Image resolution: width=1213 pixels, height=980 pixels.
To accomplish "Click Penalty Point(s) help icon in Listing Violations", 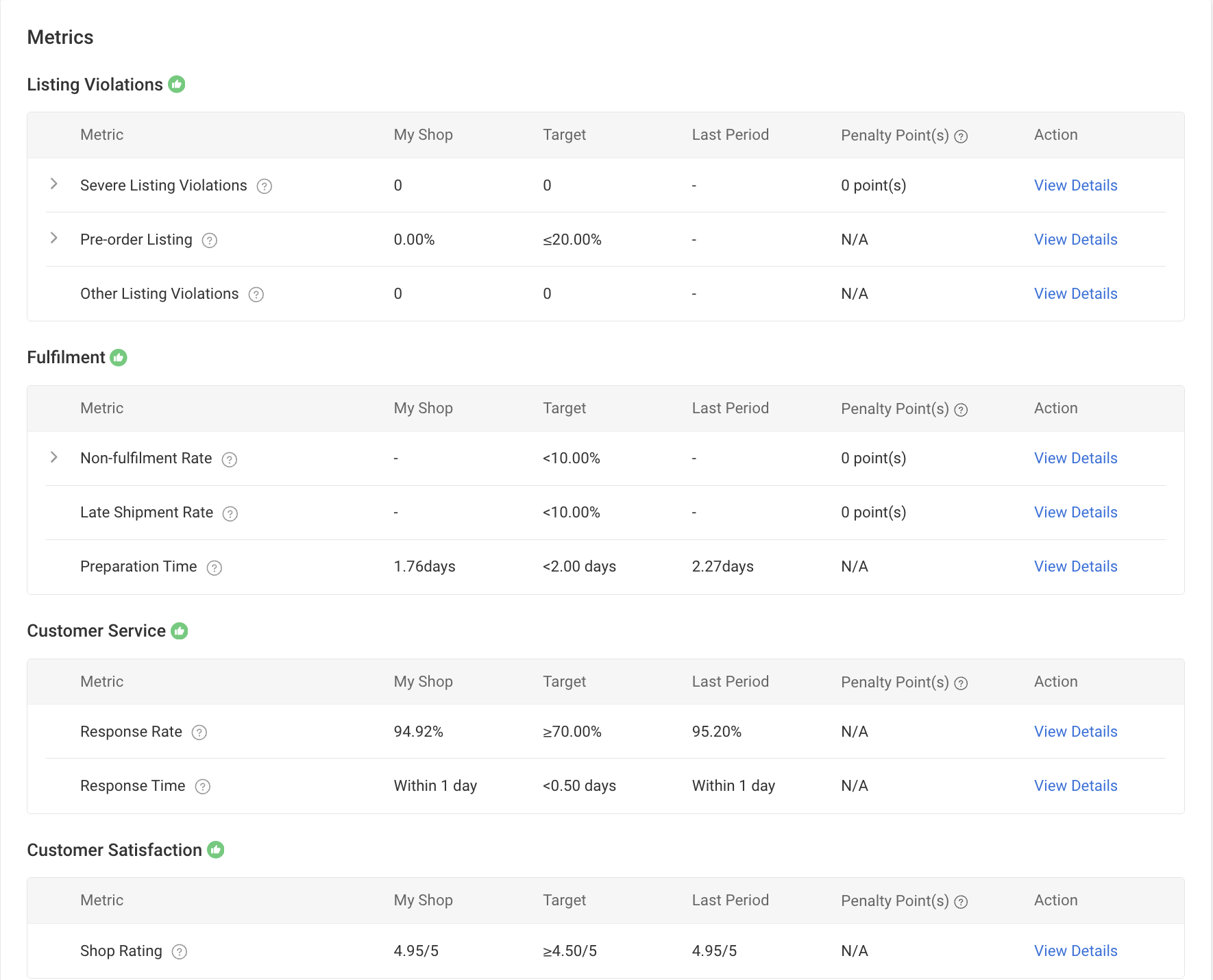I will (961, 136).
